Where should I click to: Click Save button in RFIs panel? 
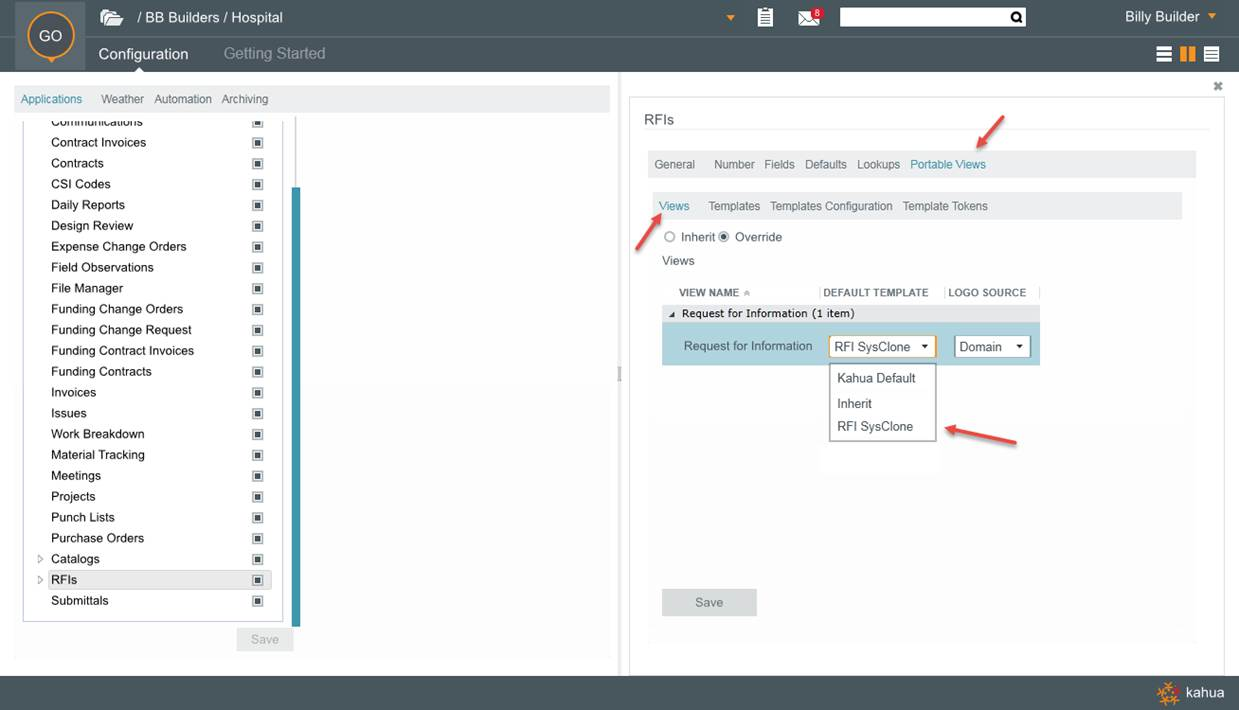(x=709, y=603)
